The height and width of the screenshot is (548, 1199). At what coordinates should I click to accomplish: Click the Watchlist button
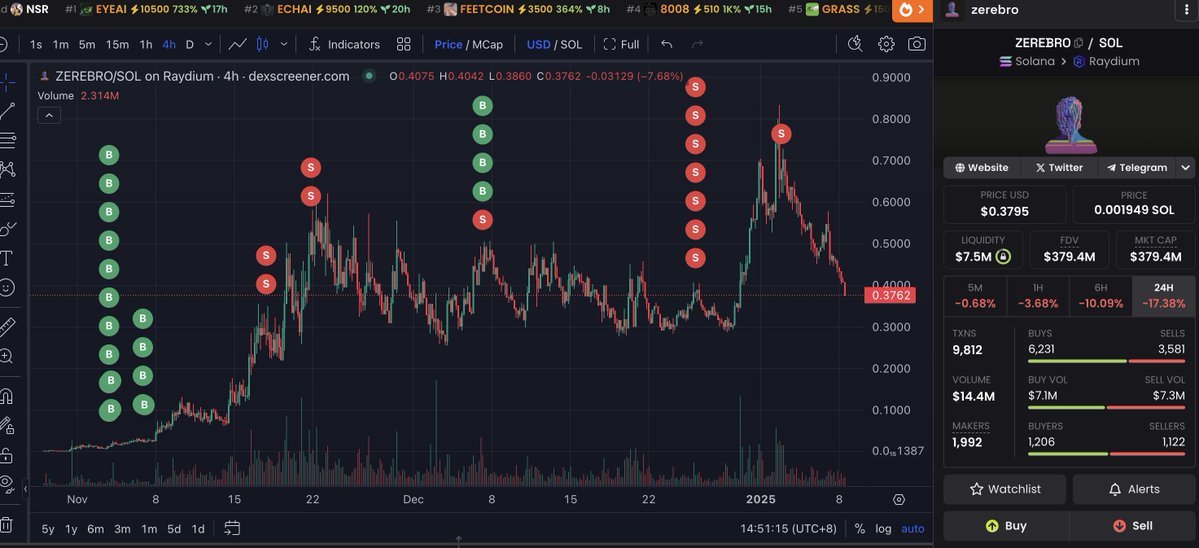click(x=1006, y=489)
